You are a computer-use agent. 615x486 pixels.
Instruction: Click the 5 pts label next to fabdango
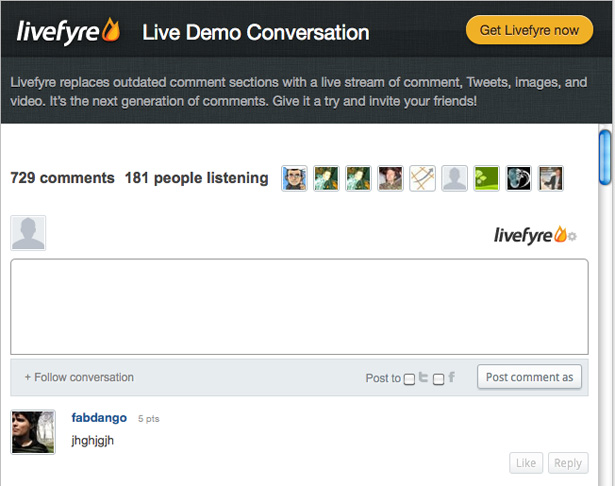point(149,419)
